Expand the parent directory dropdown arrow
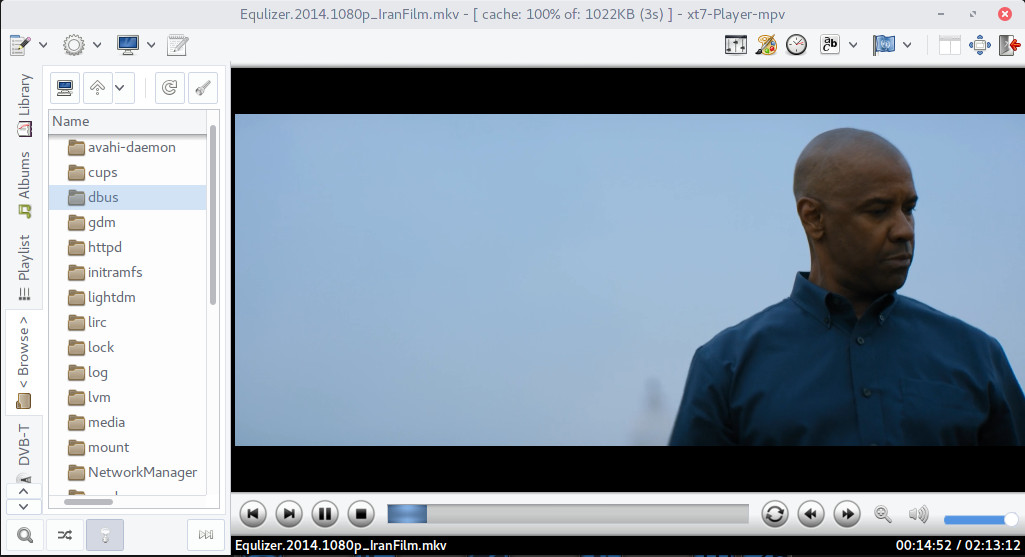The width and height of the screenshot is (1025, 557). click(x=120, y=88)
